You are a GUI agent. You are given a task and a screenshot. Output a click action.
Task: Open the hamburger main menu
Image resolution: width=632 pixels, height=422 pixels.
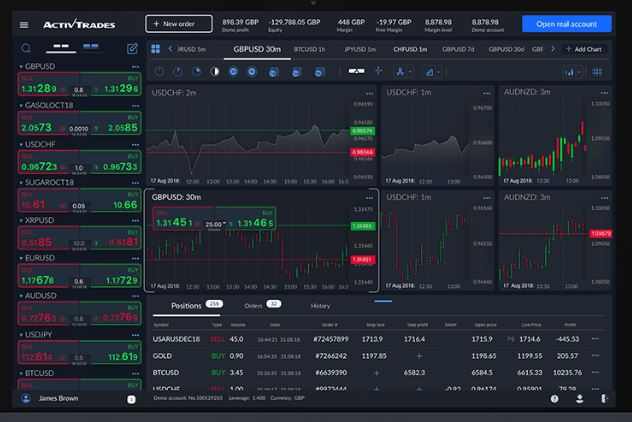pos(24,25)
